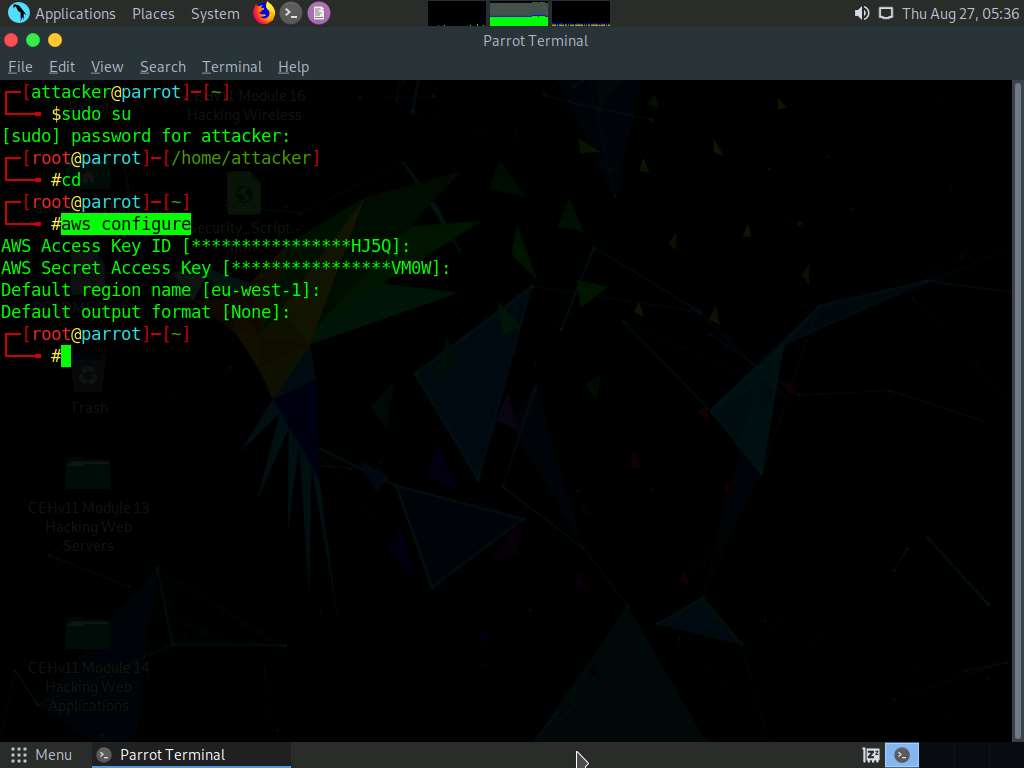Open the Places menu in the top panel

[152, 13]
